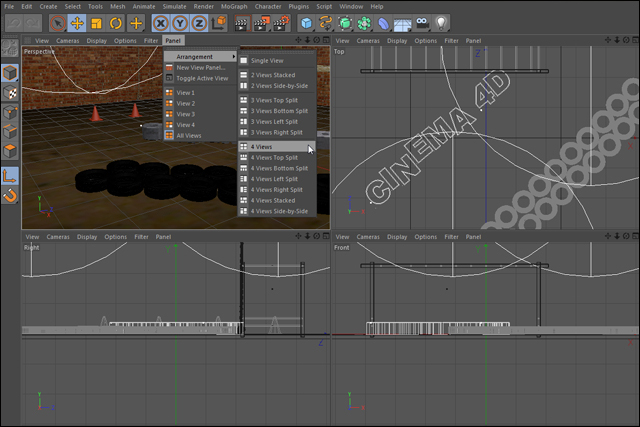640x427 pixels.
Task: Toggle X axis lock
Action: click(x=160, y=22)
